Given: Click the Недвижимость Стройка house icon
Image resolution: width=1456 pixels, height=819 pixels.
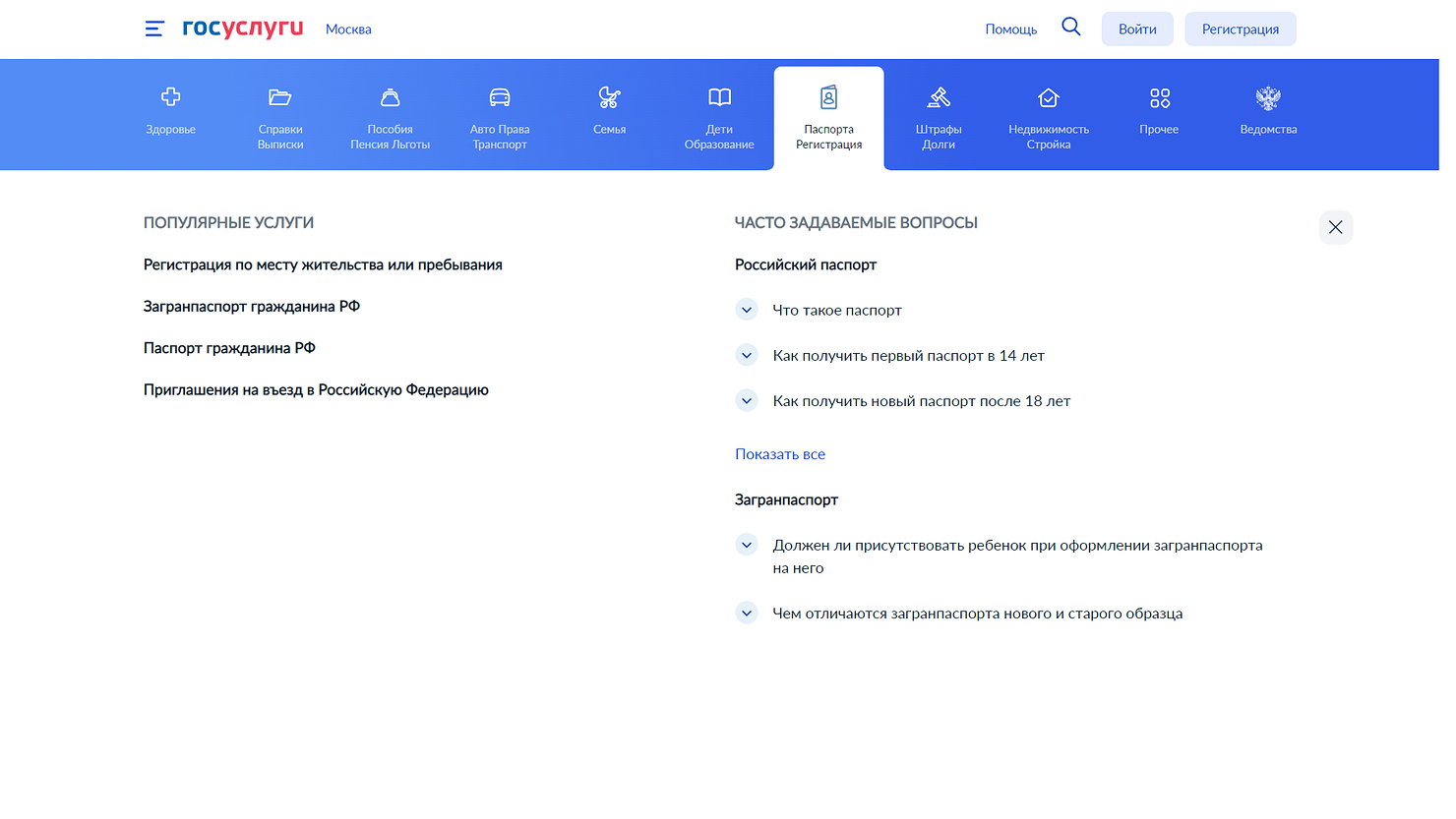Looking at the screenshot, I should coord(1049,96).
